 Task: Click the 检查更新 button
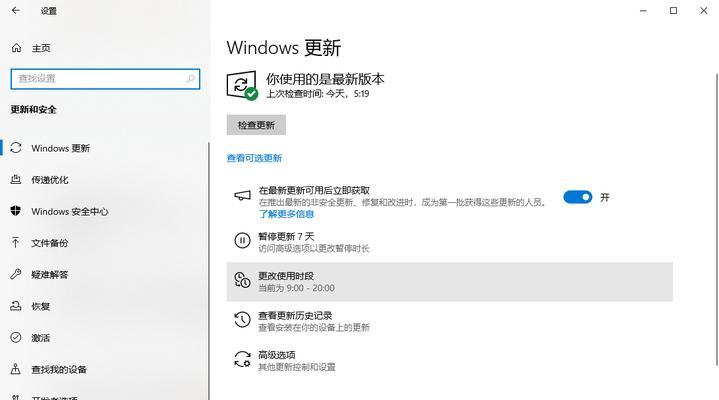[256, 125]
